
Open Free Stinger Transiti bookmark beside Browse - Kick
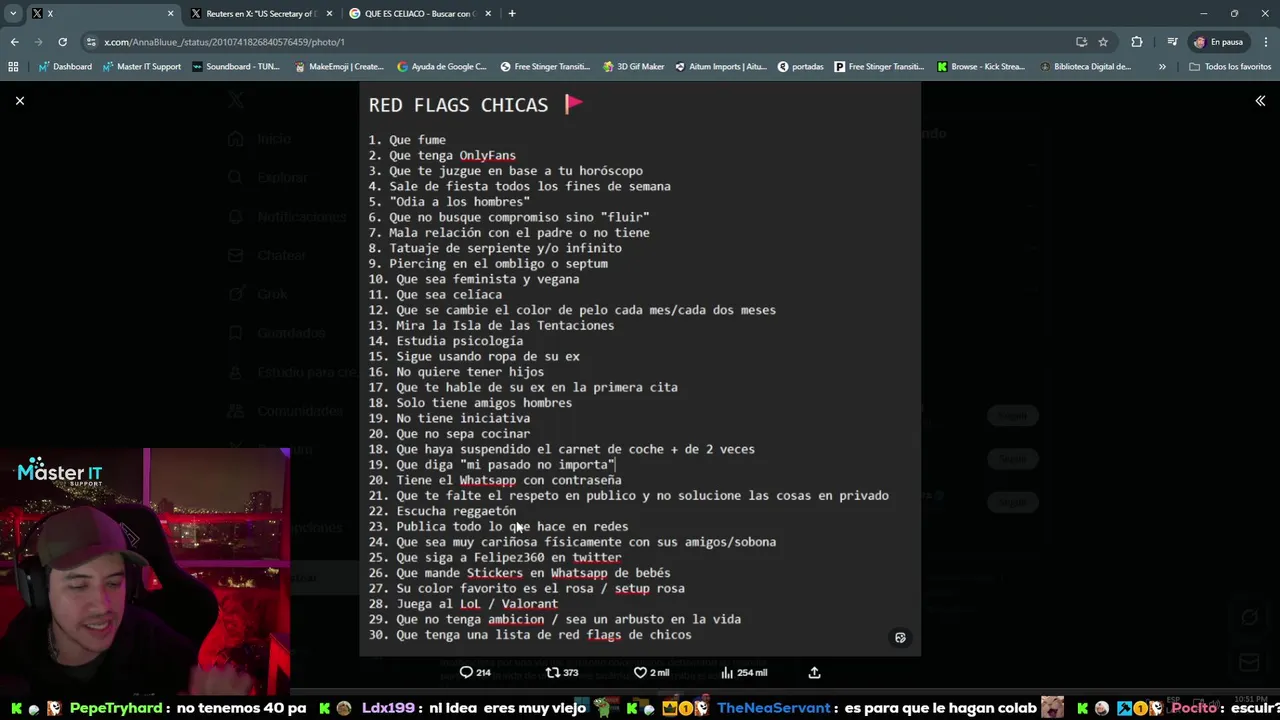pos(879,67)
